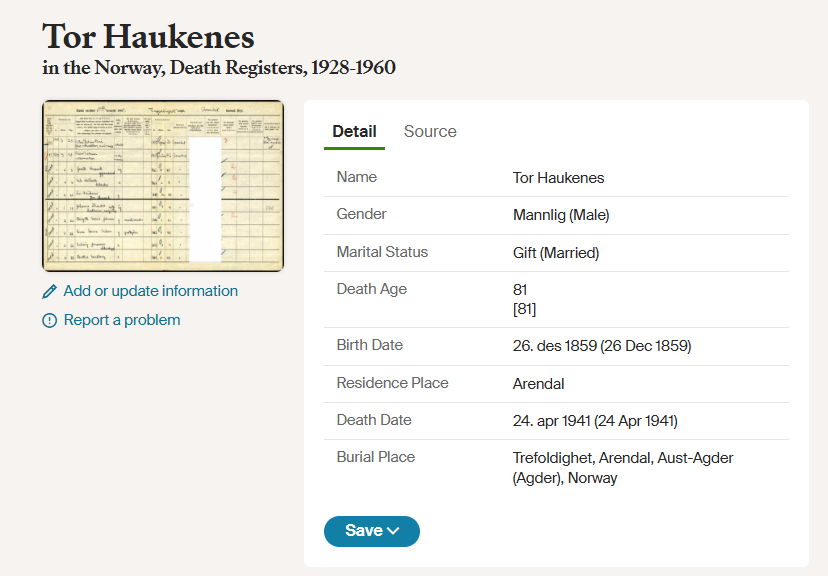Click the Burial Place Trefoldighet entry

tap(622, 457)
